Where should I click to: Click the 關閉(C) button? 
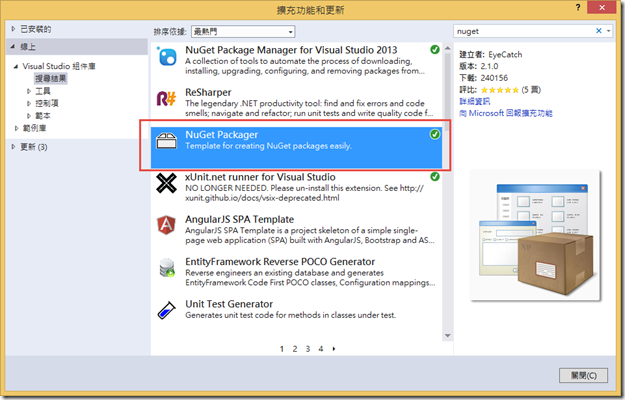[x=584, y=375]
